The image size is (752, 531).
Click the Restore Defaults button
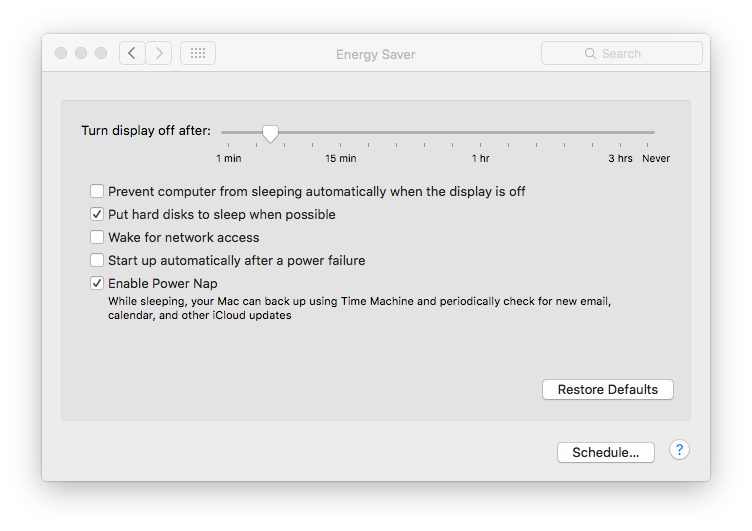pos(608,389)
